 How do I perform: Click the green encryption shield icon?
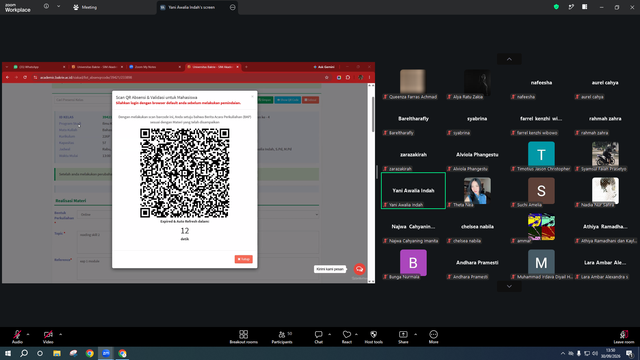556,7
